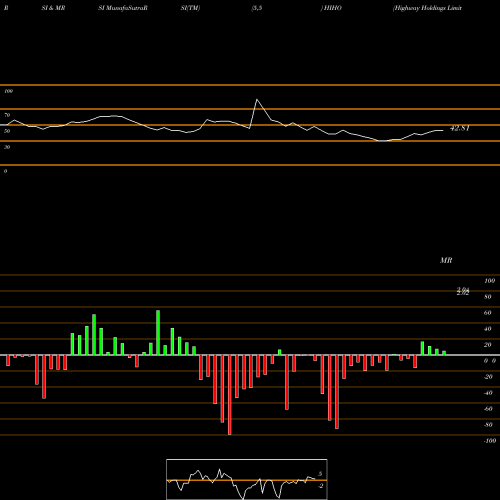
Task: Click the 'MR' panel title
Action: coord(446,260)
